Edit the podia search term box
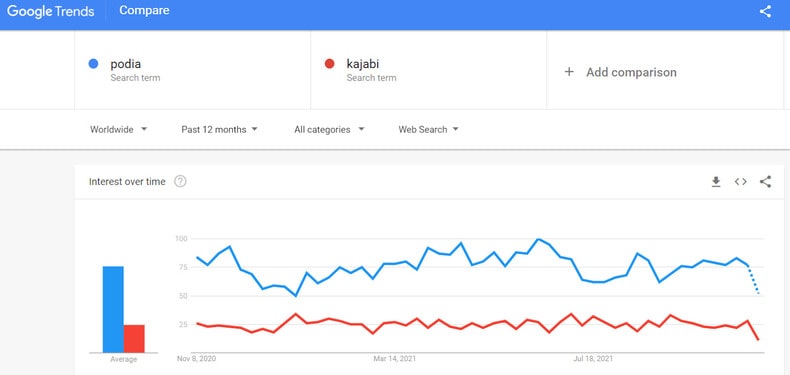Viewport: 790px width, 375px height. tap(192, 70)
